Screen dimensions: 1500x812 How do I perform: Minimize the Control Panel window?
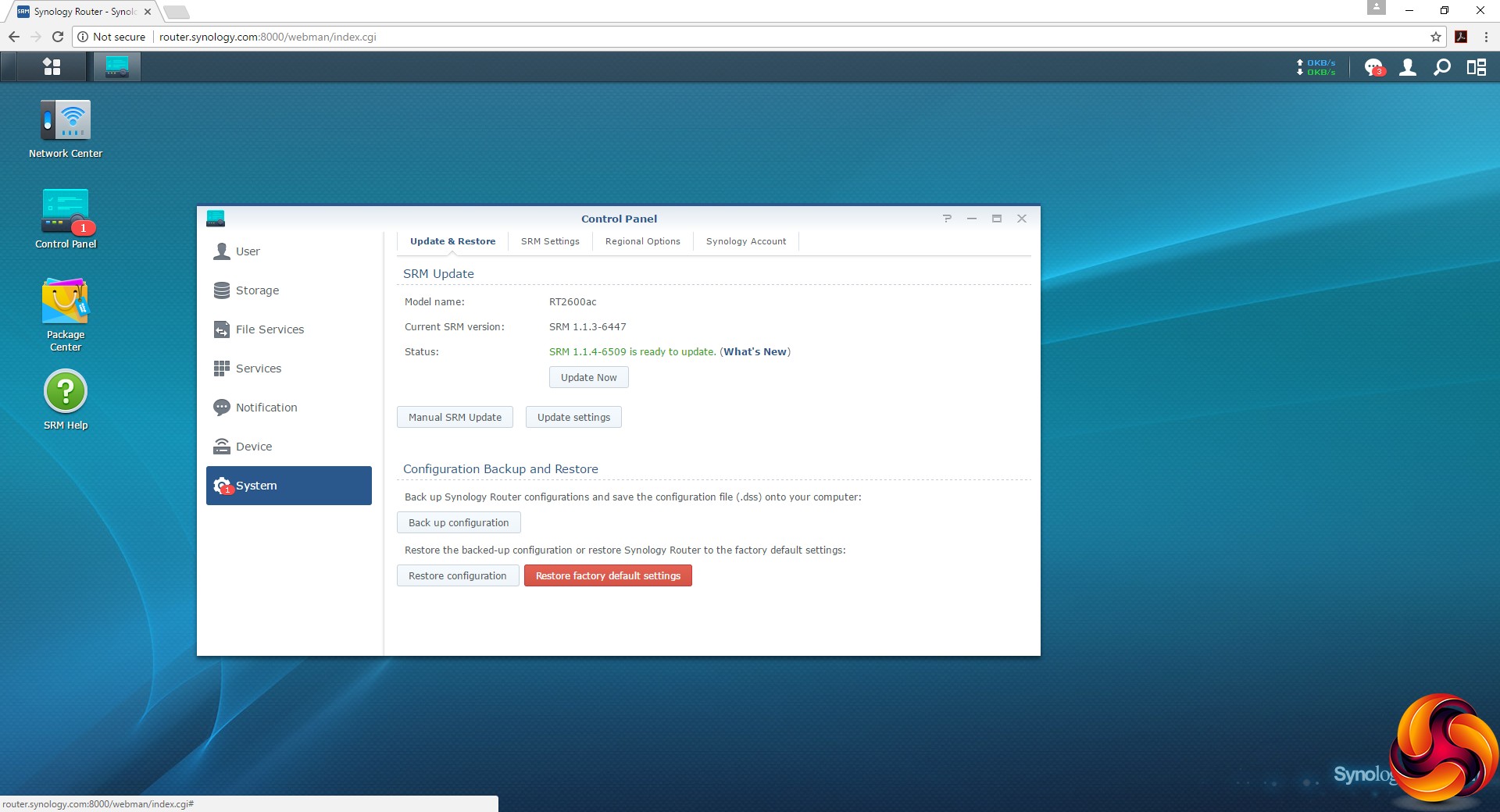click(972, 219)
